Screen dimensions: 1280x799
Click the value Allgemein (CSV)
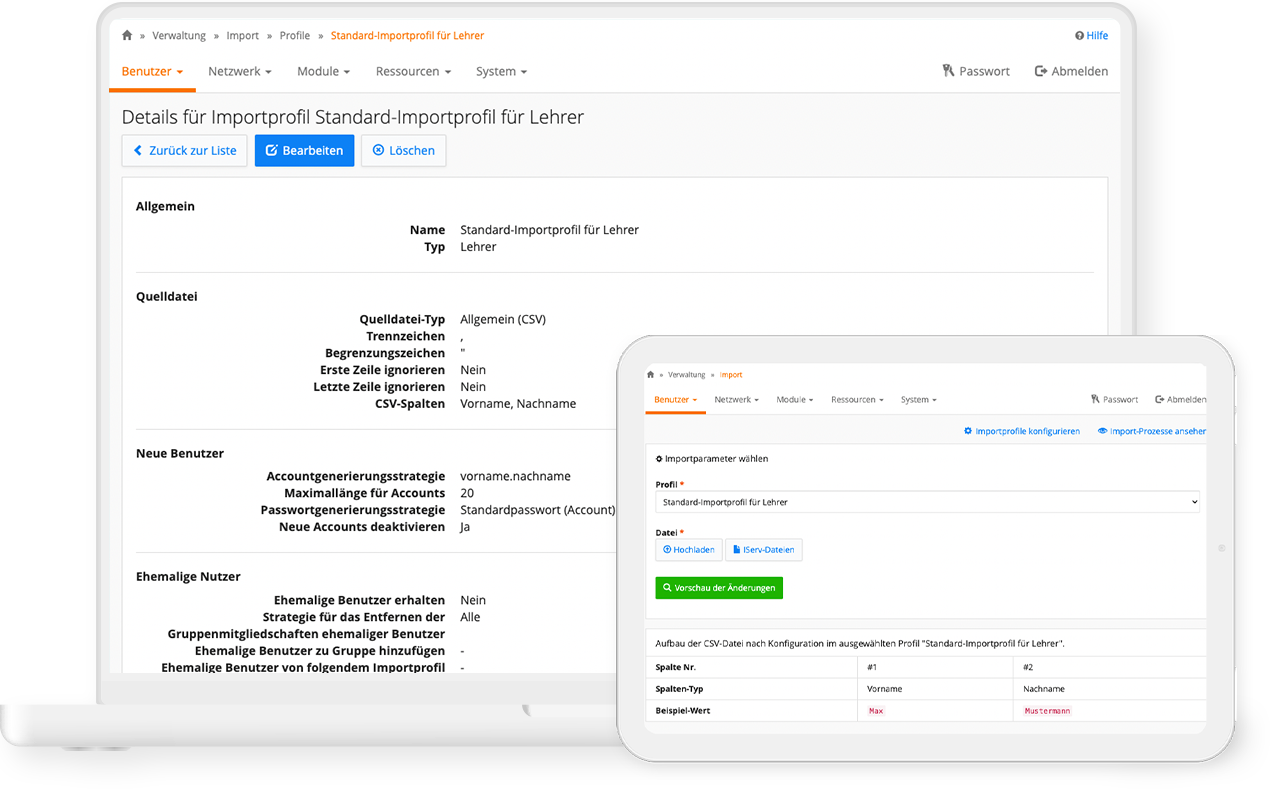pyautogui.click(x=503, y=319)
